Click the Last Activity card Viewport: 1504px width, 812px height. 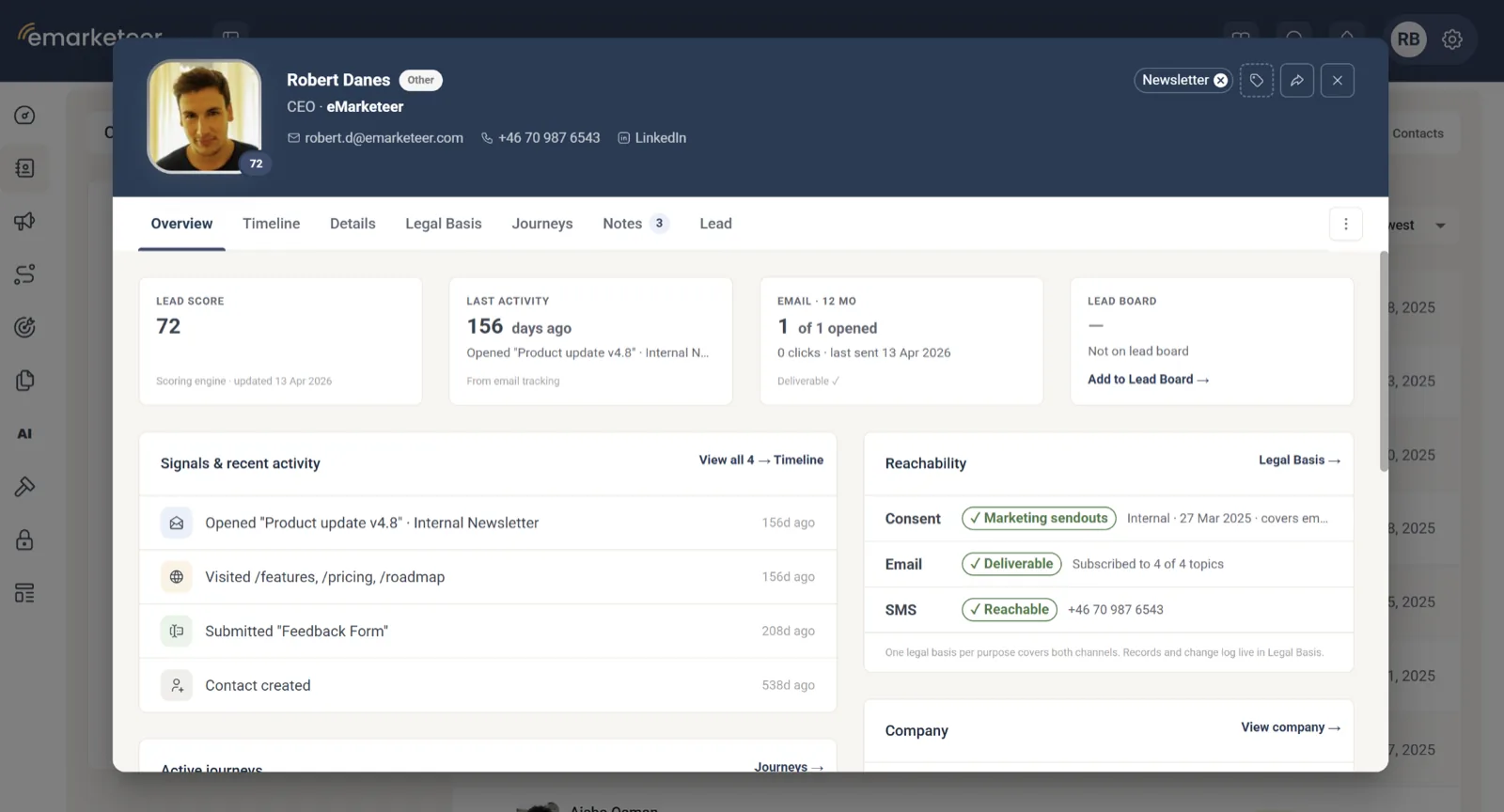[x=590, y=341]
